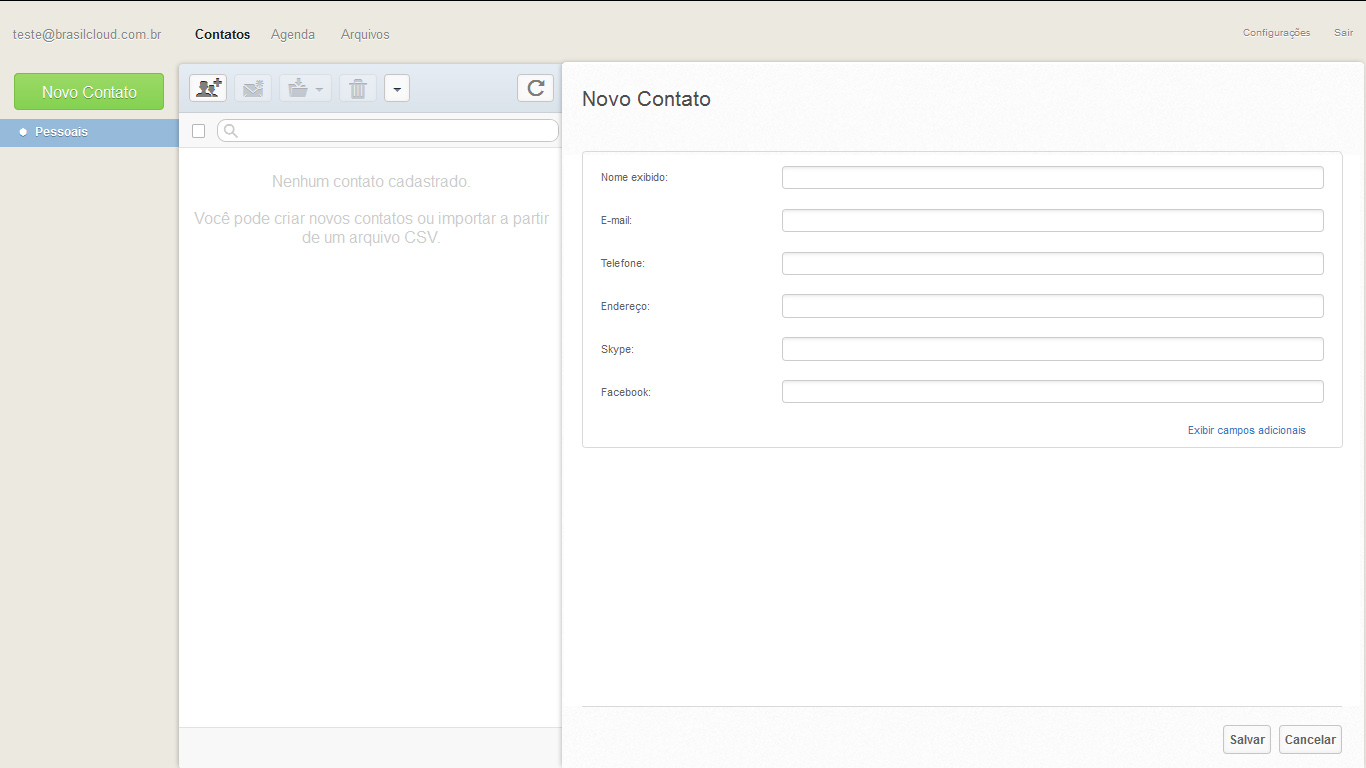1366x768 pixels.
Task: Click the add contacts group icon
Action: click(208, 88)
